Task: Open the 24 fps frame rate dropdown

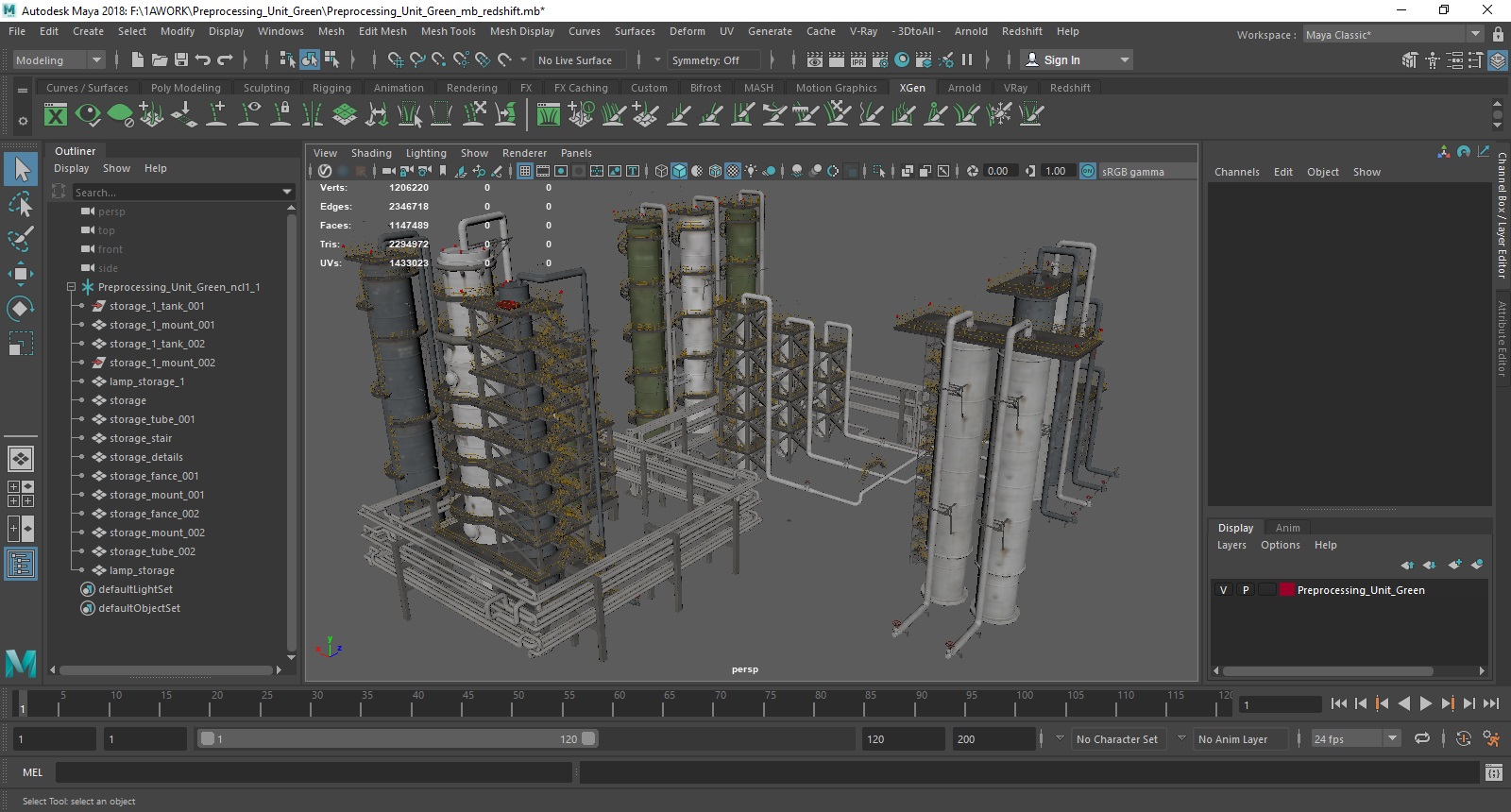Action: pos(1392,738)
